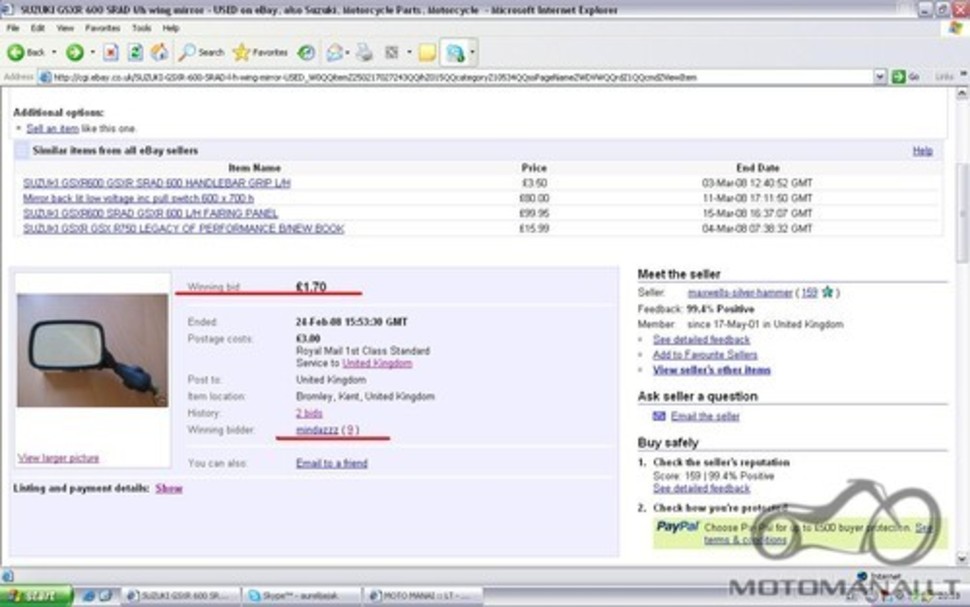Click 'See detailed feedback' under Buy safely
The image size is (970, 607).
click(x=702, y=489)
